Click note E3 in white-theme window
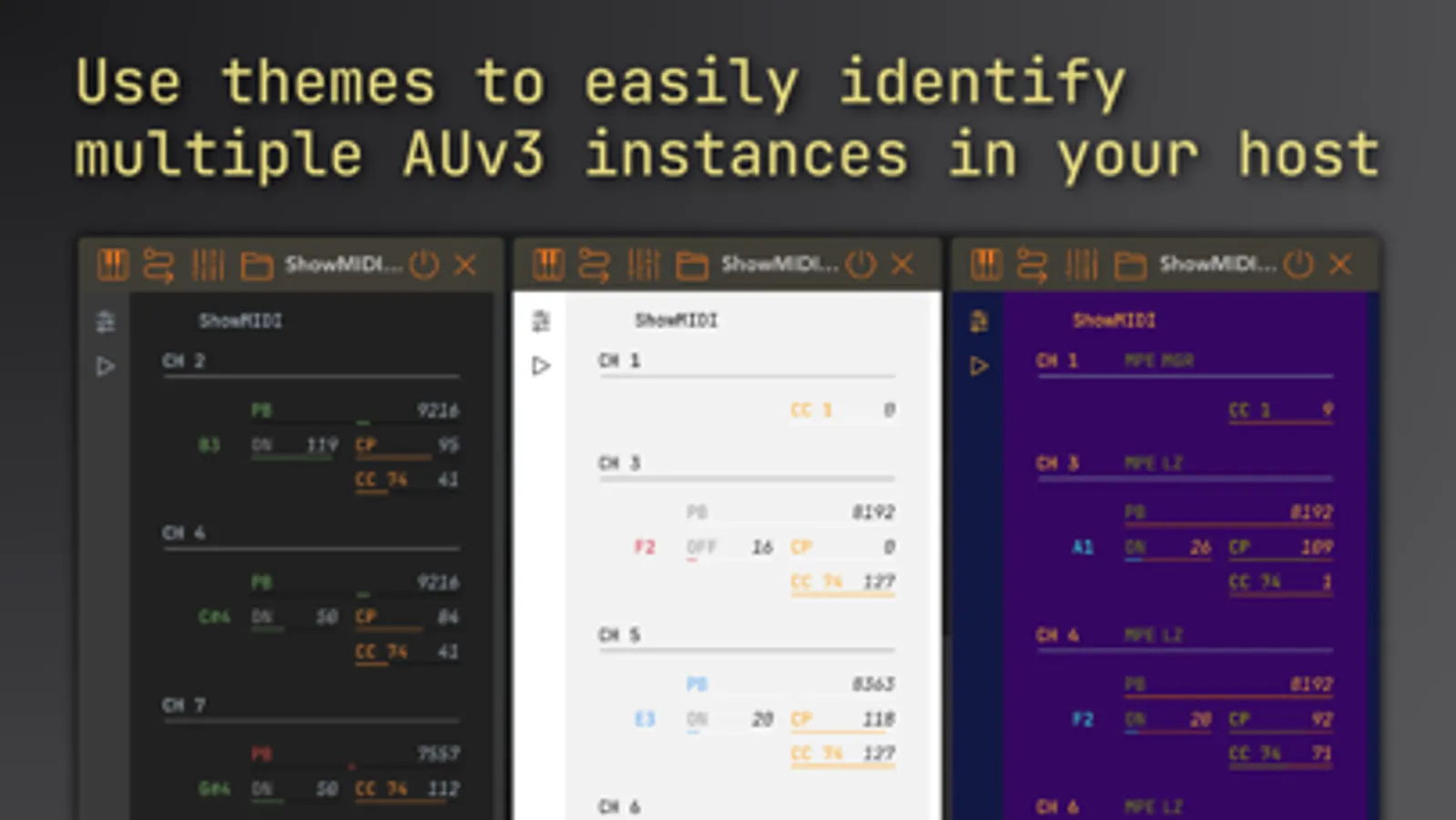 pyautogui.click(x=645, y=720)
